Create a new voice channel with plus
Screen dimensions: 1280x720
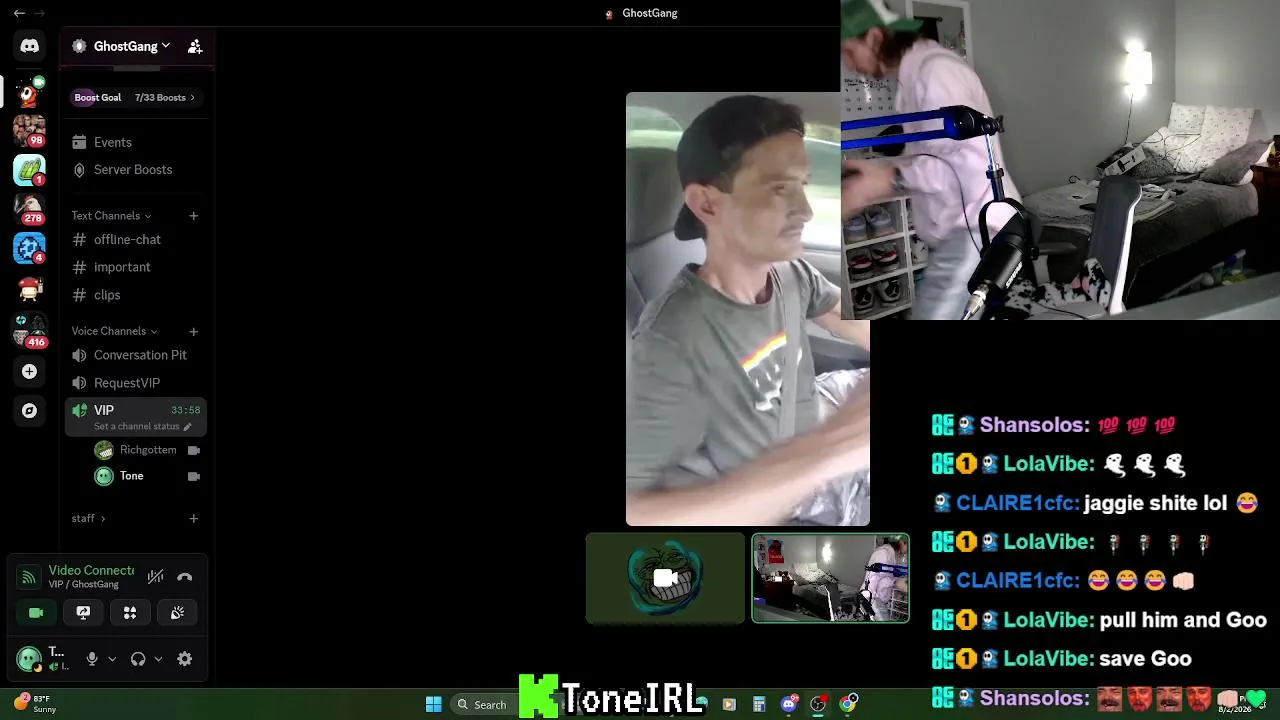click(193, 331)
